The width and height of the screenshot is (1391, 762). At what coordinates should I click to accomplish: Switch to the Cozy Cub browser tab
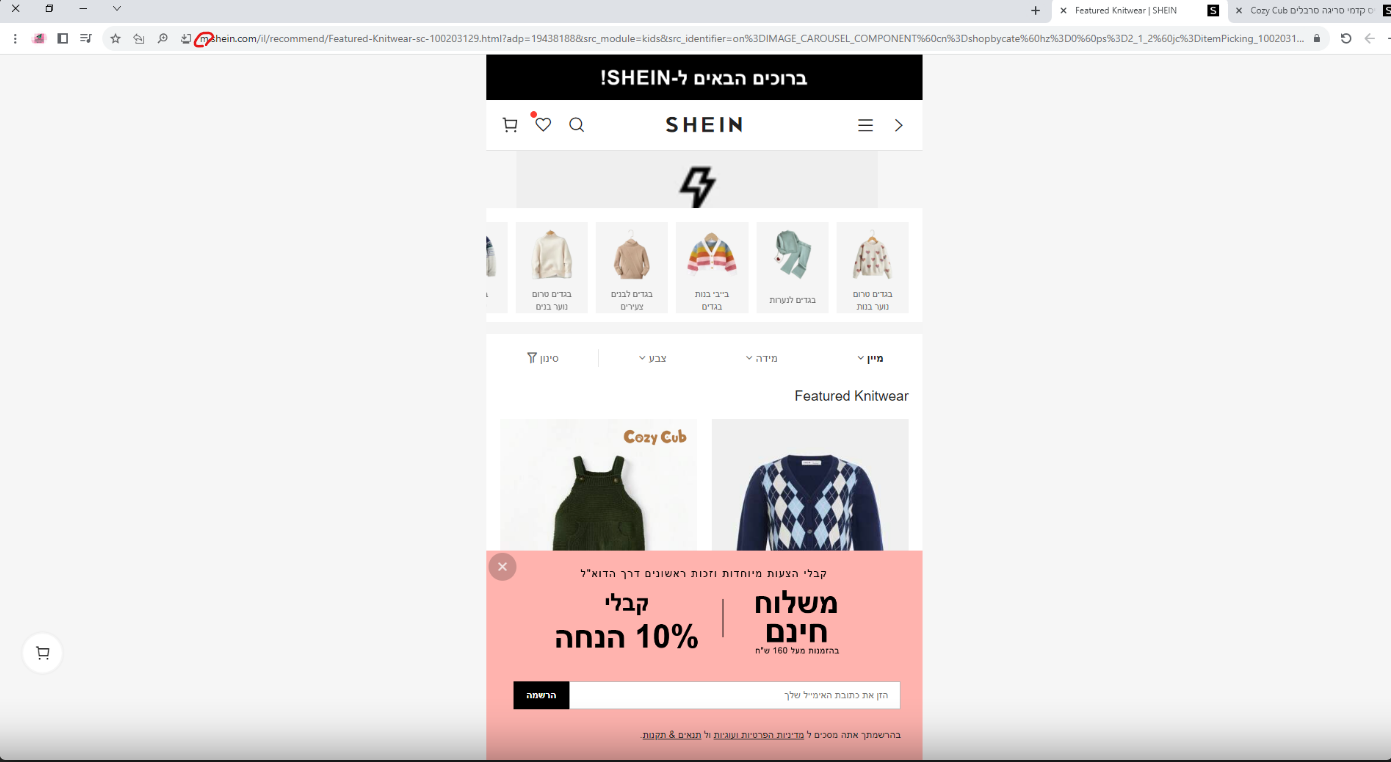click(x=1308, y=10)
